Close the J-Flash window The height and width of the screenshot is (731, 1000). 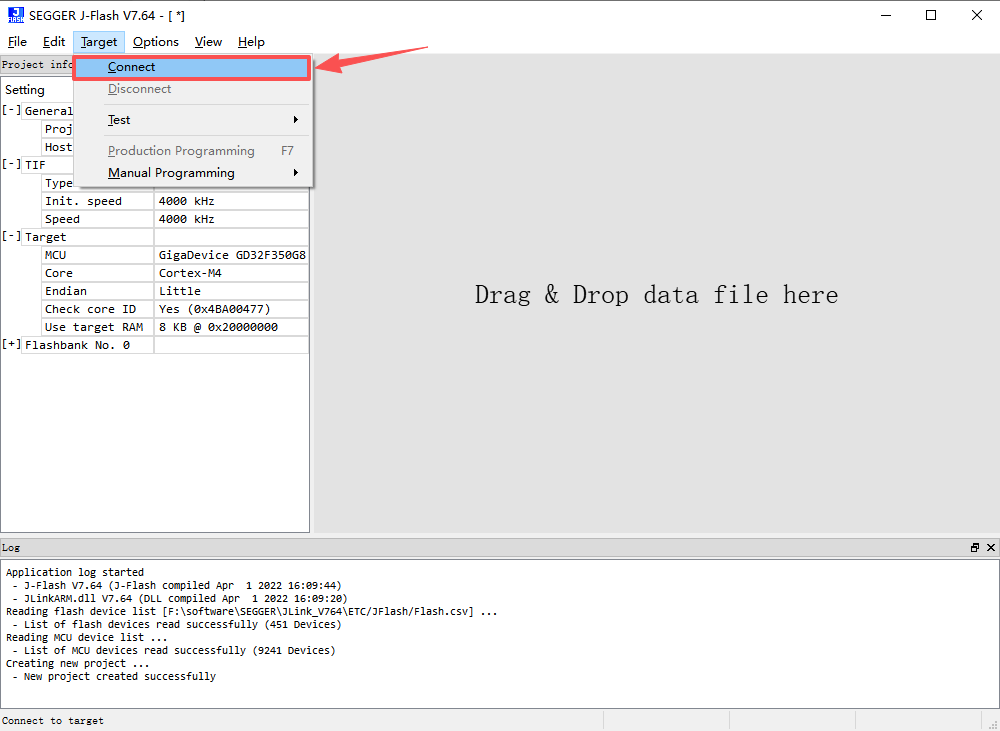[977, 15]
